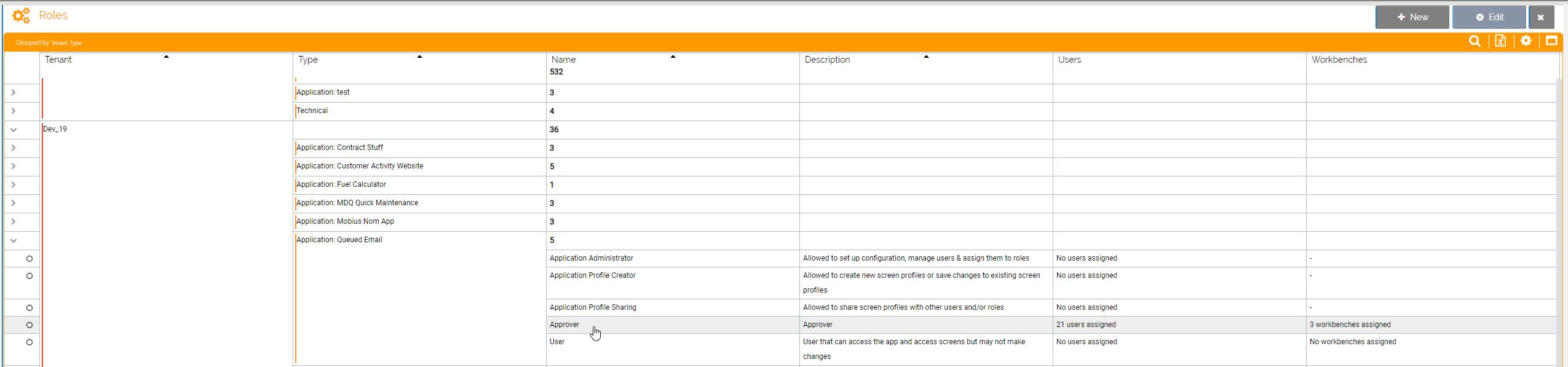Expand the Application: Fuel Calculator group
The image size is (1568, 367).
pos(14,185)
